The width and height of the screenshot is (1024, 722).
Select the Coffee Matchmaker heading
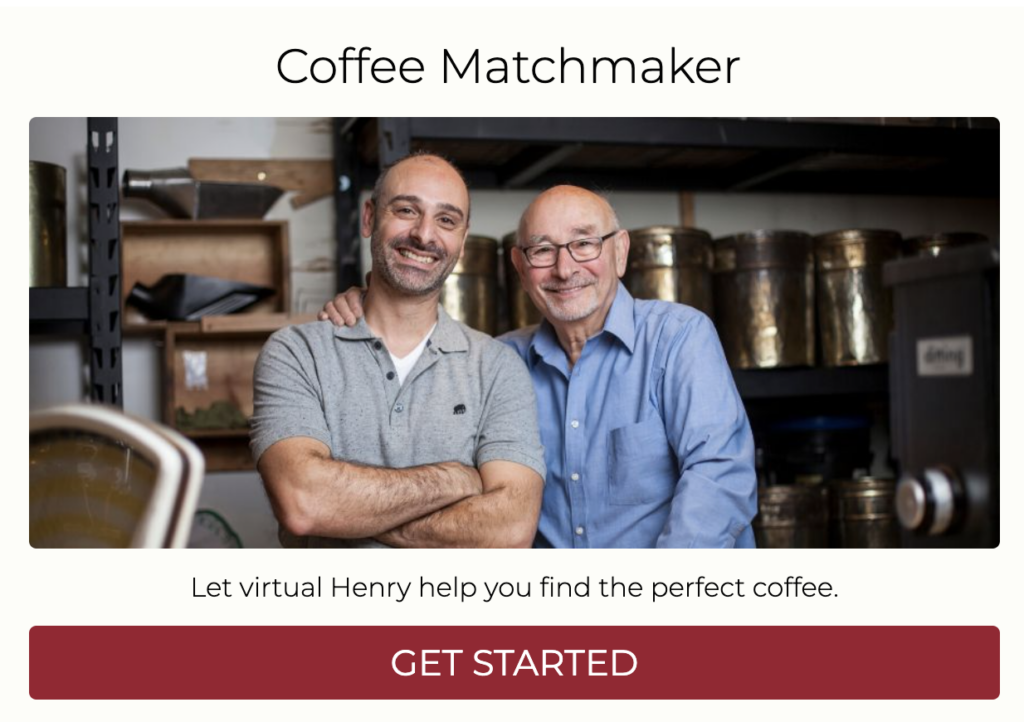(x=507, y=67)
